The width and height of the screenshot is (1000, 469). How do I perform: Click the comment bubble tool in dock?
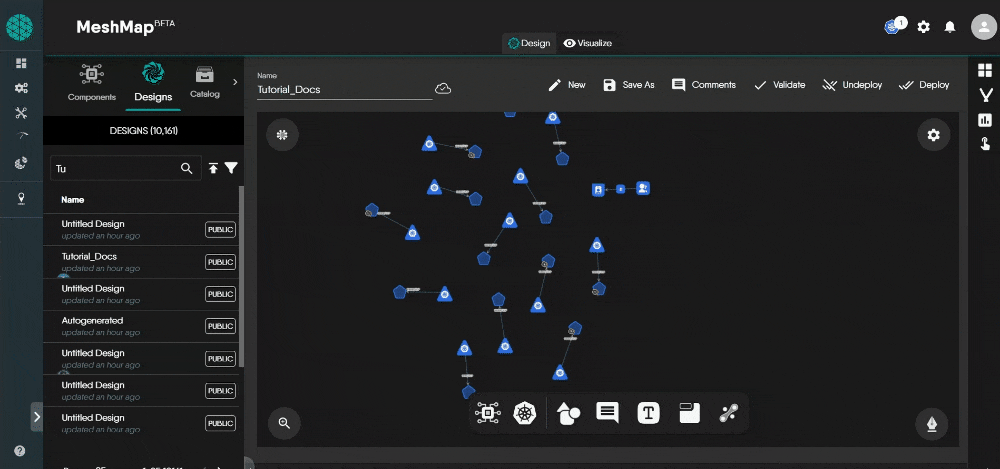click(607, 412)
